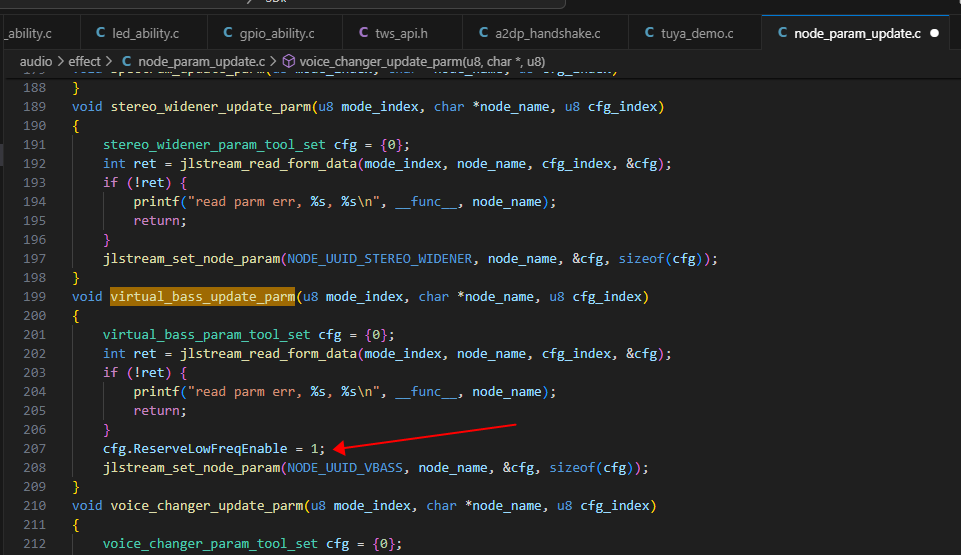Click return statement on line 195
This screenshot has height=555, width=961.
(x=160, y=221)
